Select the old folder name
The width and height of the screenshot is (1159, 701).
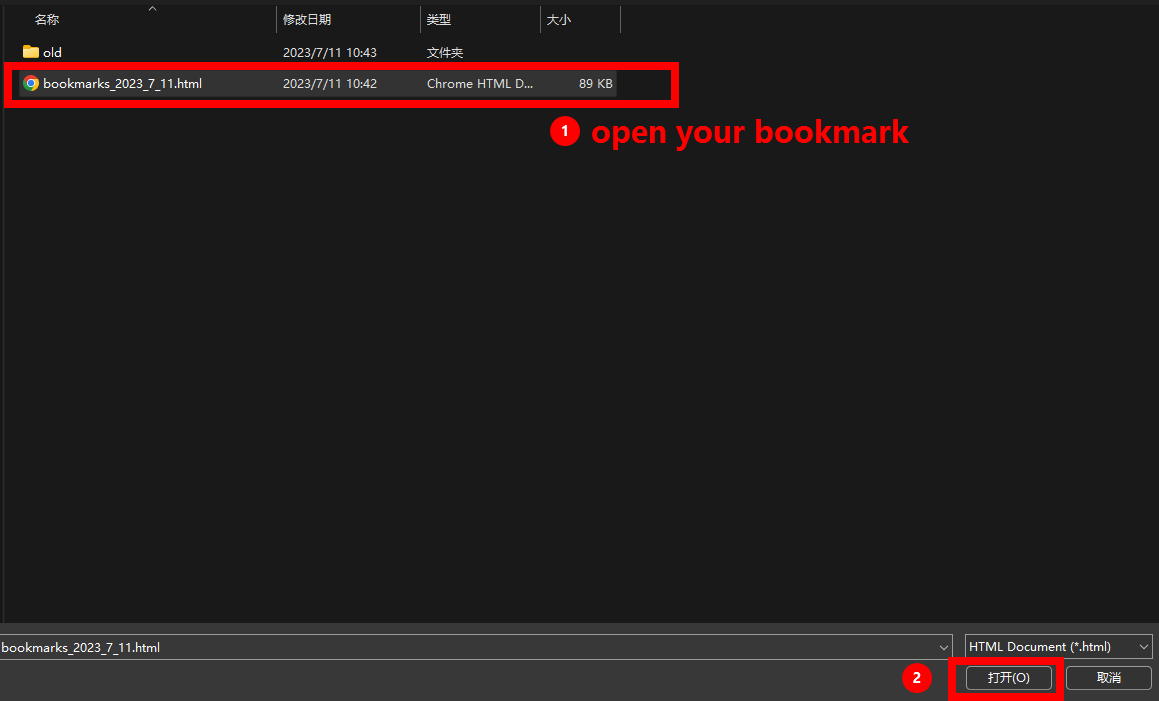point(52,52)
